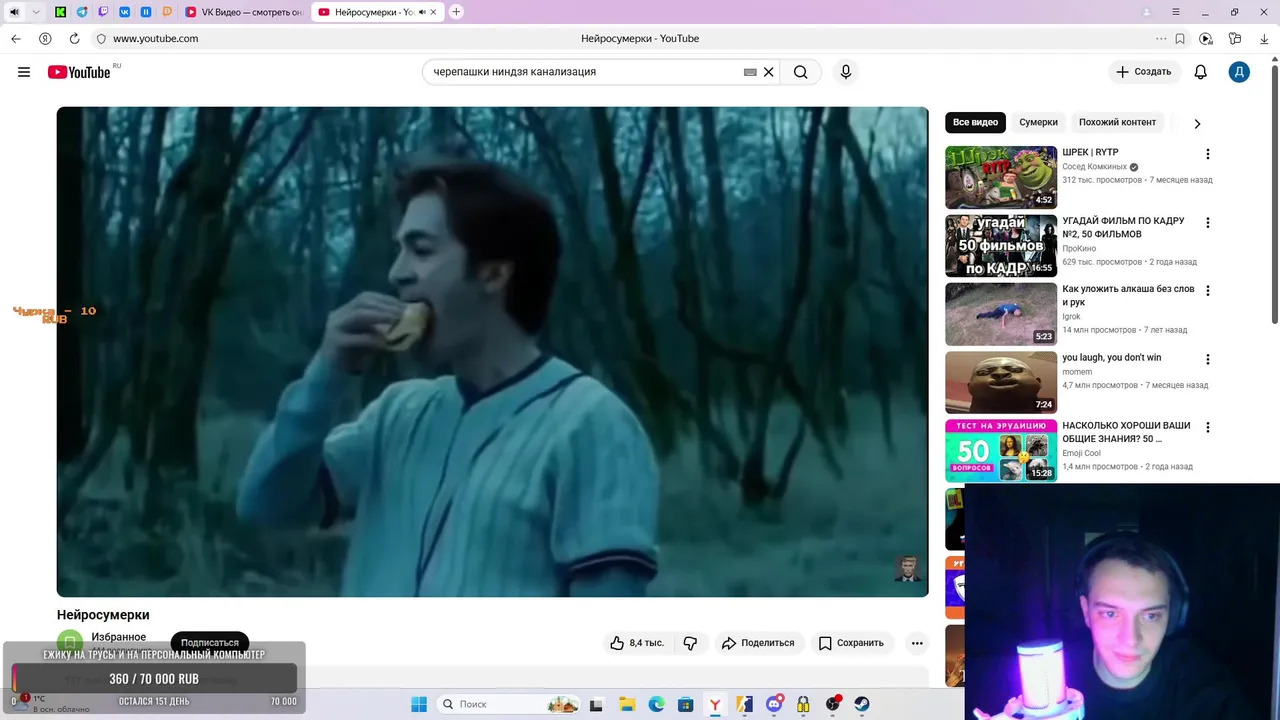The width and height of the screenshot is (1280, 720).
Task: Run the search with the magnifier button
Action: click(801, 72)
